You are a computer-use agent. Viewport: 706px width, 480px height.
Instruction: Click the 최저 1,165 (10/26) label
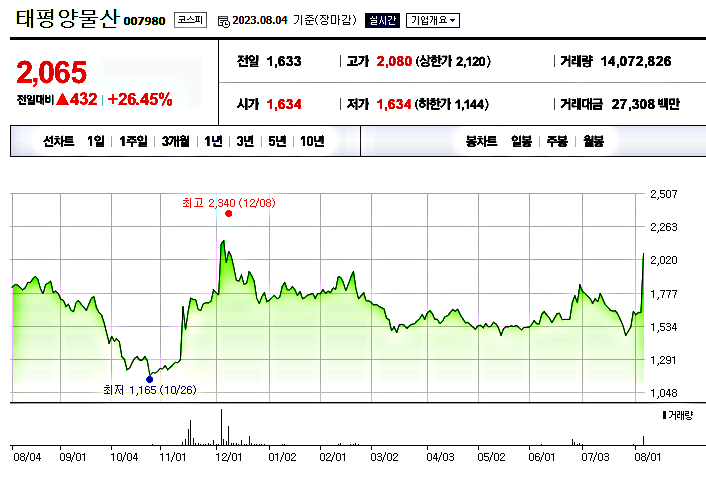150,390
